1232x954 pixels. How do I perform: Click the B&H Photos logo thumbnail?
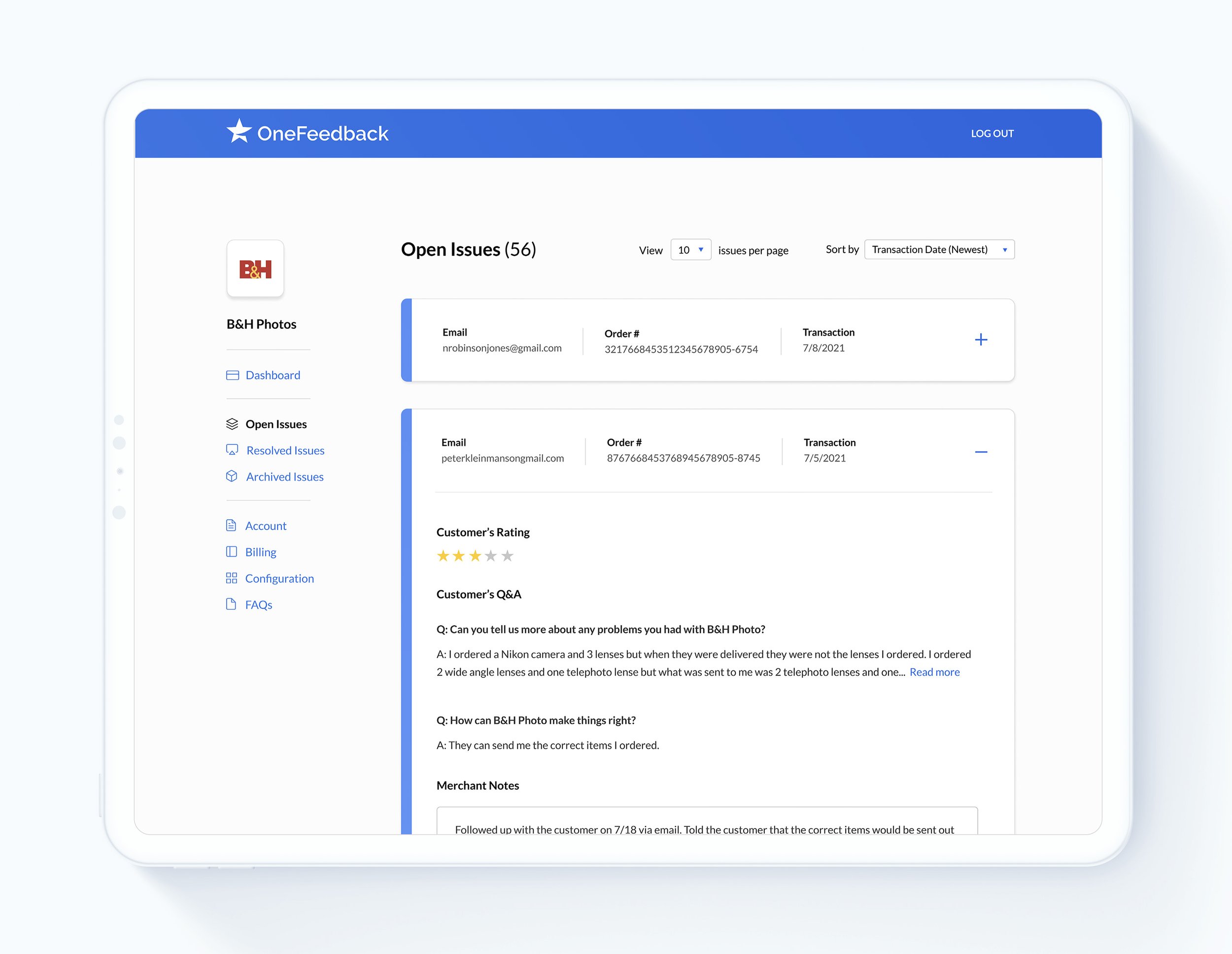pyautogui.click(x=255, y=269)
